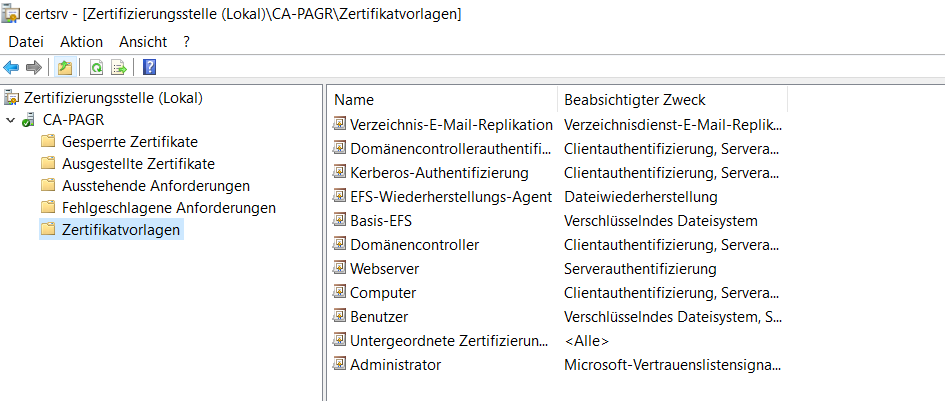The image size is (945, 401).
Task: Select the Gesperrte Zertifikate folder
Action: point(130,142)
